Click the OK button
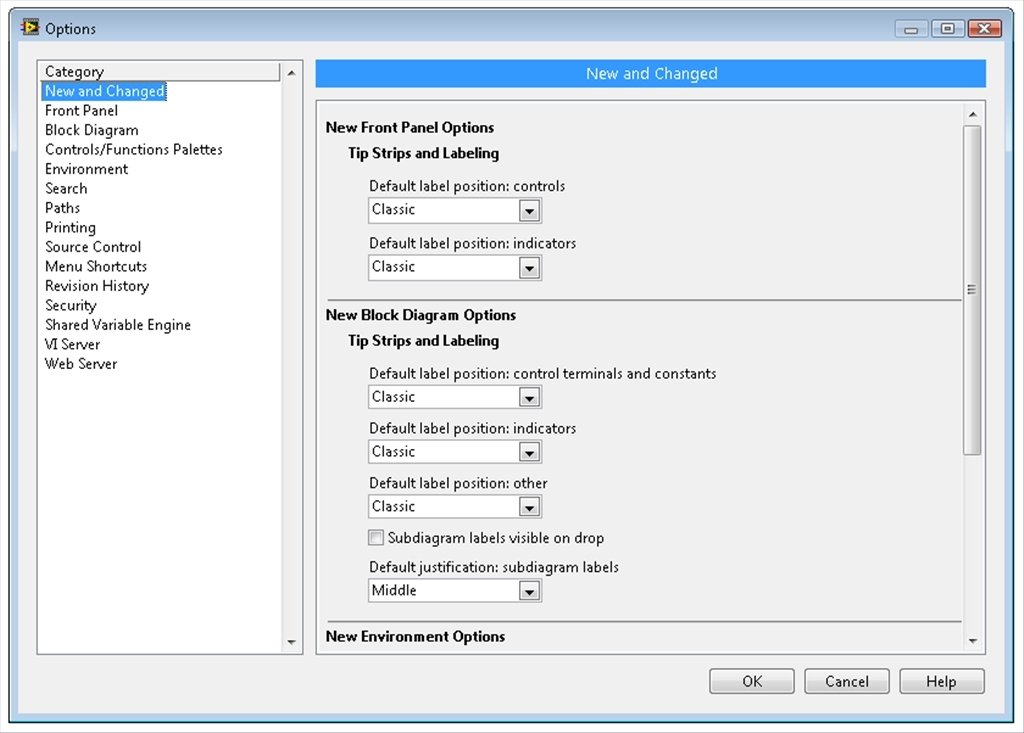This screenshot has height=733, width=1024. (x=752, y=681)
